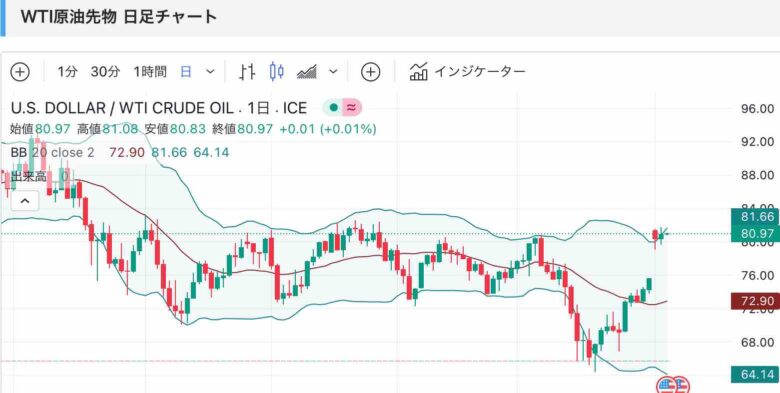Click the compare symbol plus icon beside chart styles

point(370,72)
